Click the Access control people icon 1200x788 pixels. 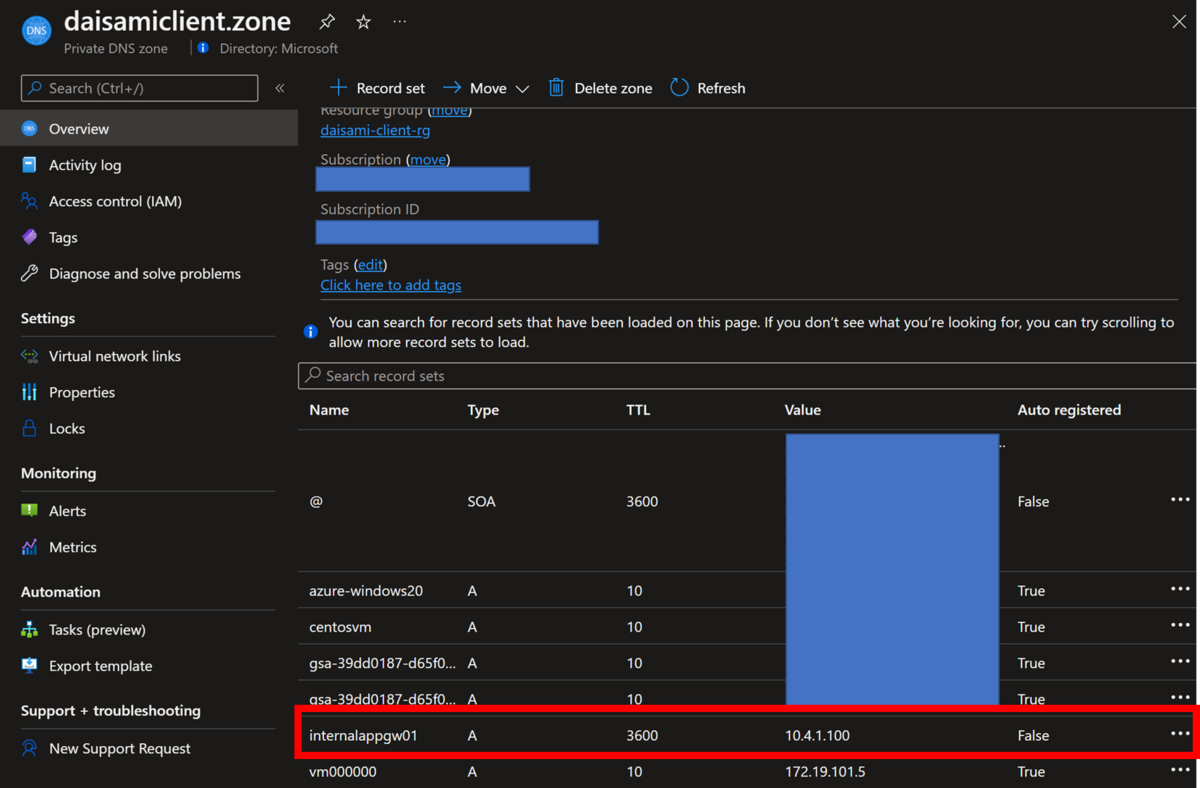point(29,201)
